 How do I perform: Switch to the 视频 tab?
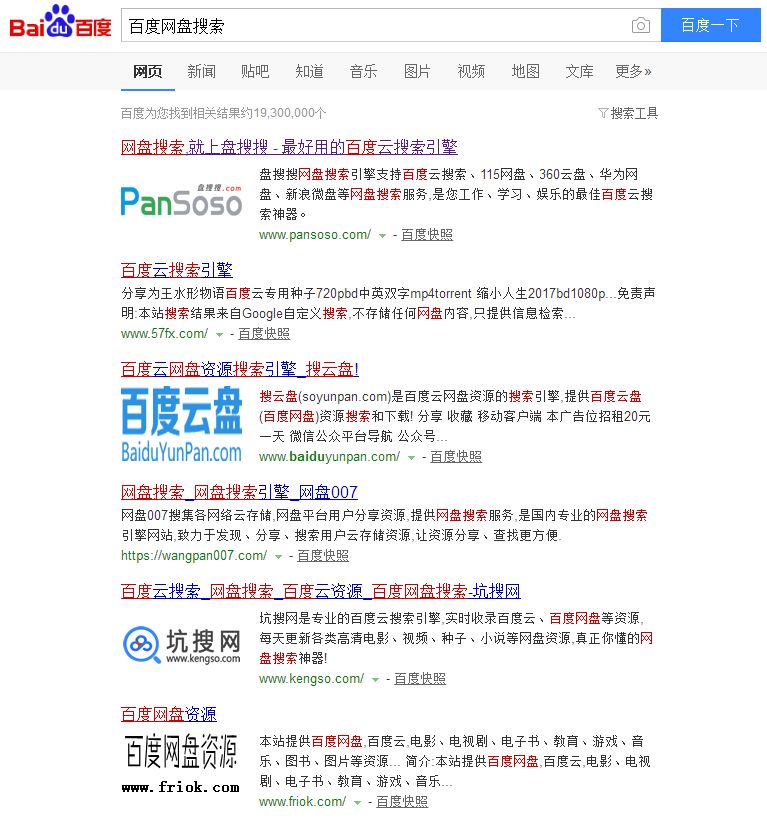[471, 71]
